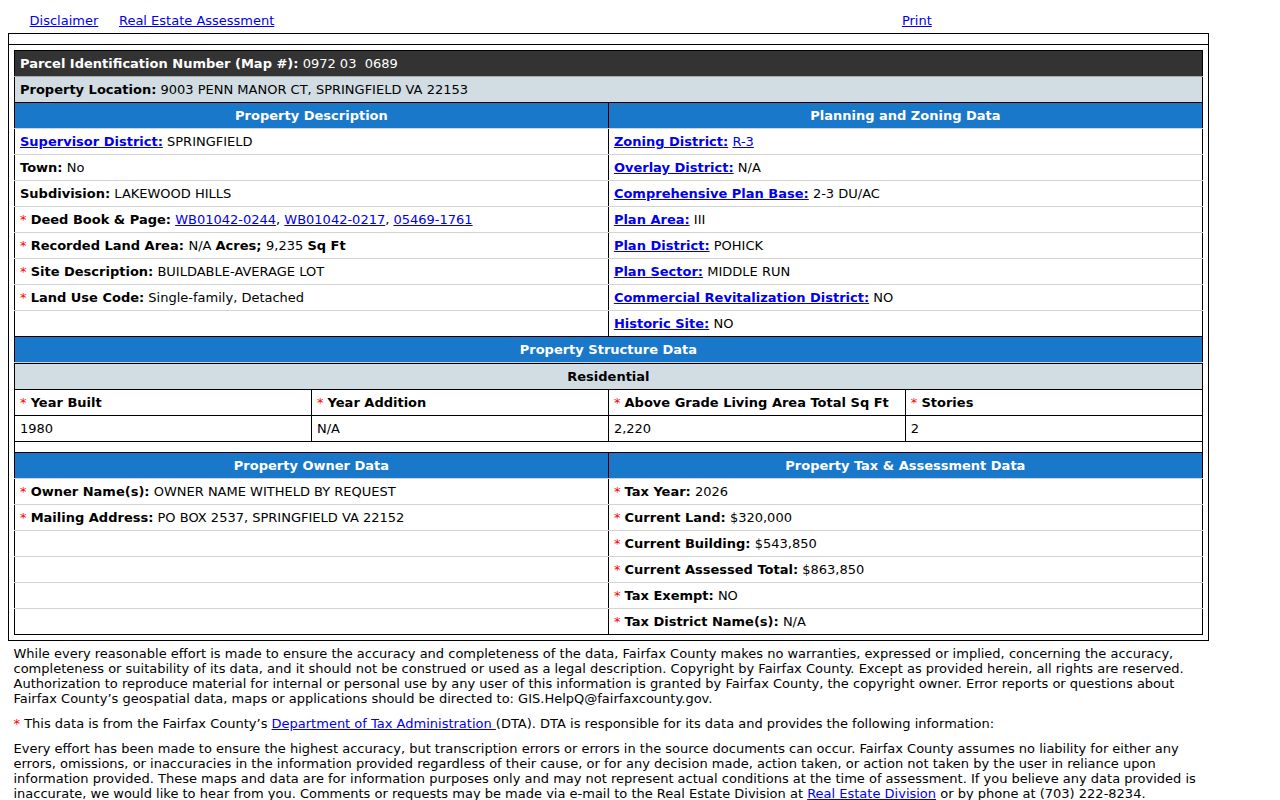
Task: Select the 9,235 Sq Ft land area
Action: pyautogui.click(x=306, y=245)
